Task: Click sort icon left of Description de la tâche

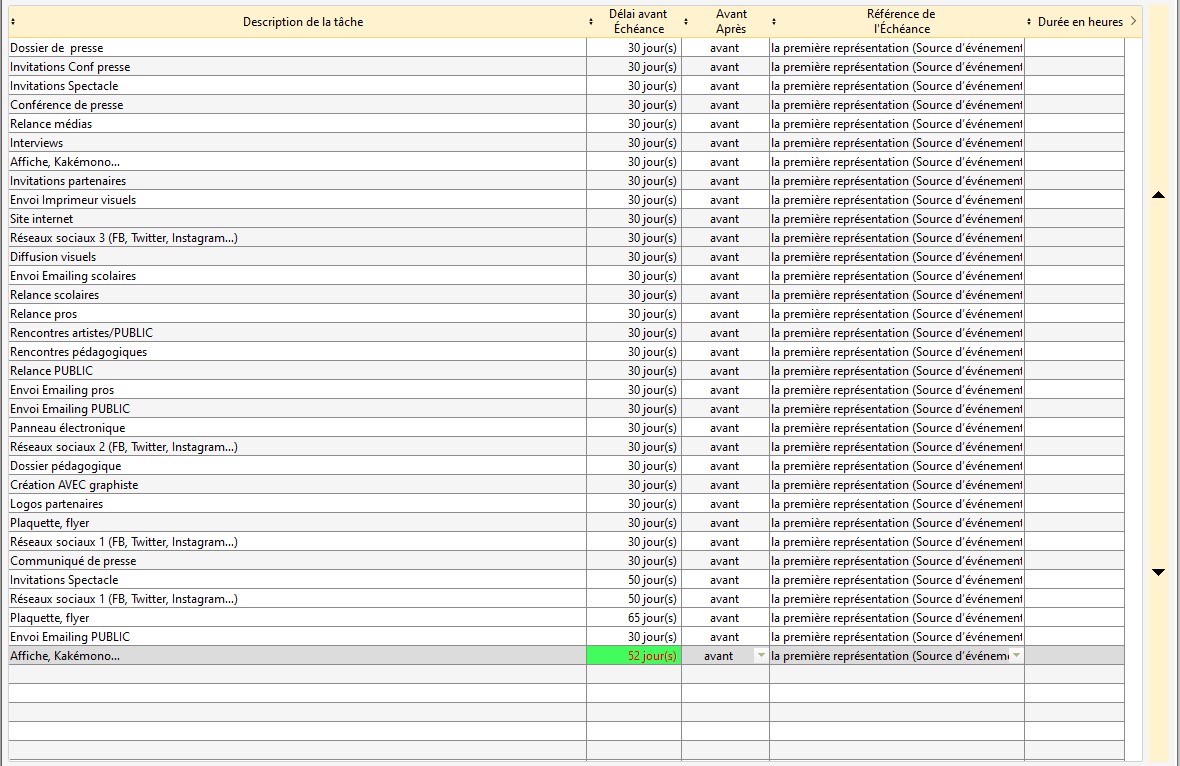Action: pos(13,22)
